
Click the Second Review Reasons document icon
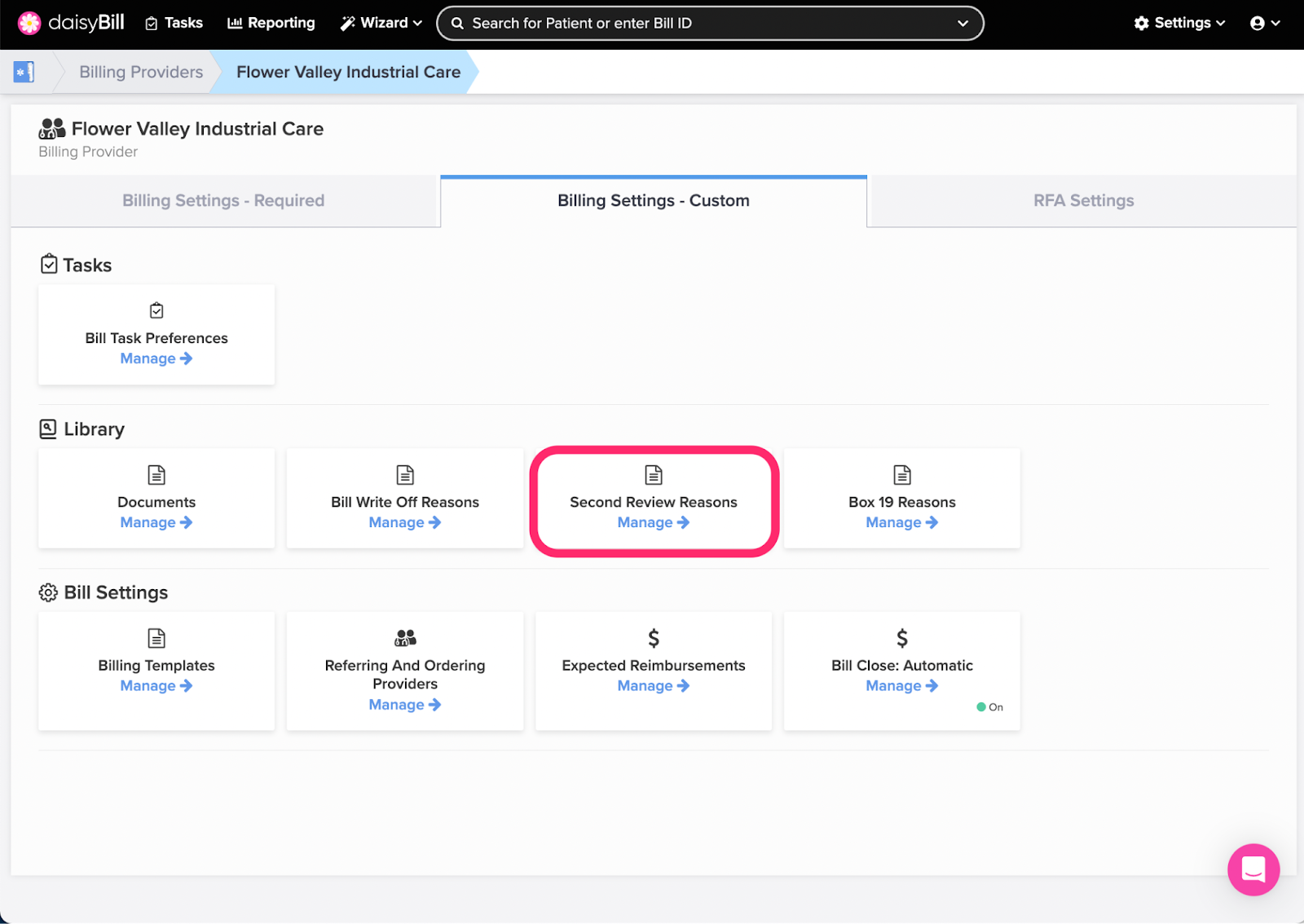tap(654, 474)
